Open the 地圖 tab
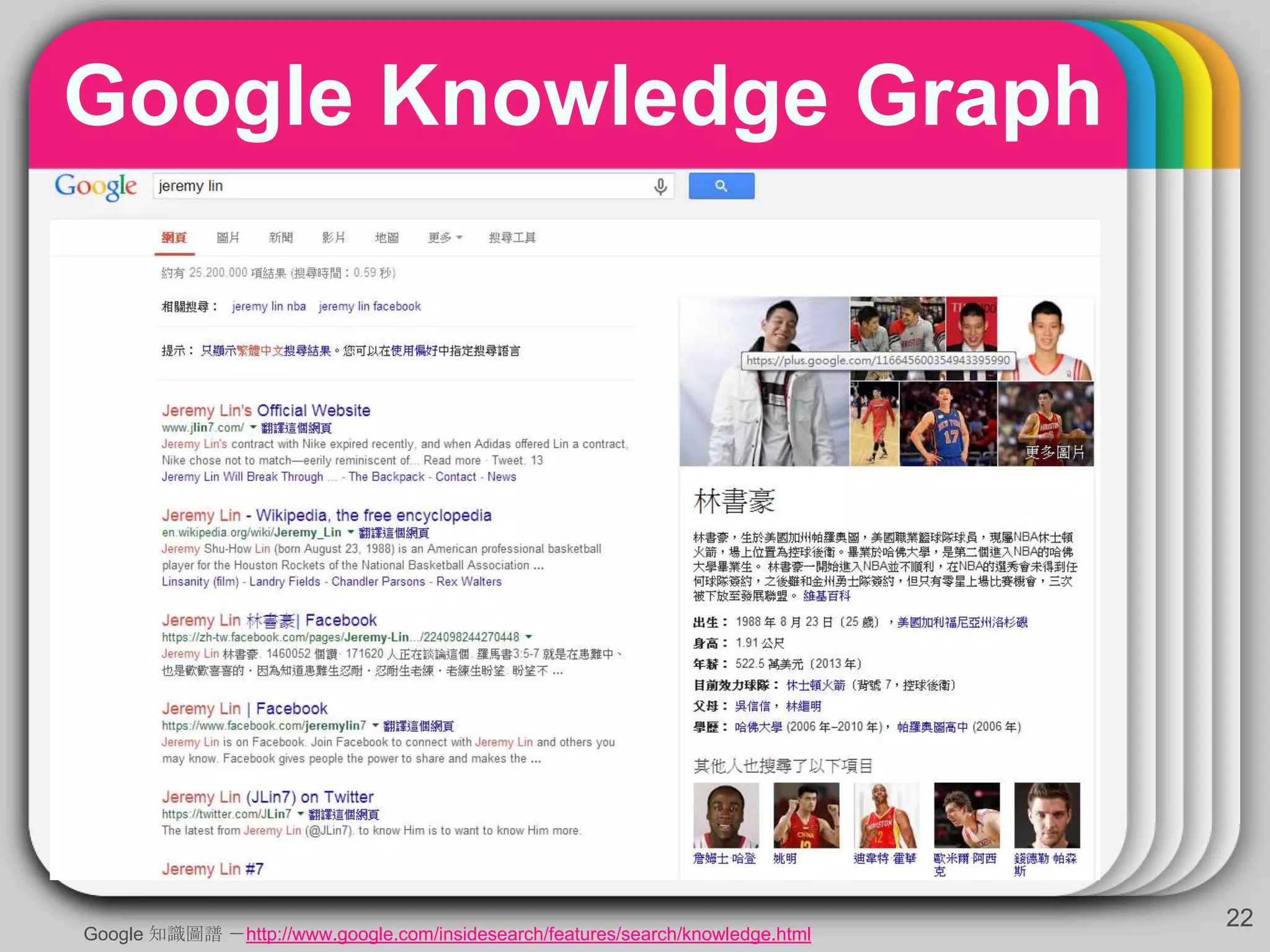Screen dimensions: 1270x952 (x=387, y=237)
